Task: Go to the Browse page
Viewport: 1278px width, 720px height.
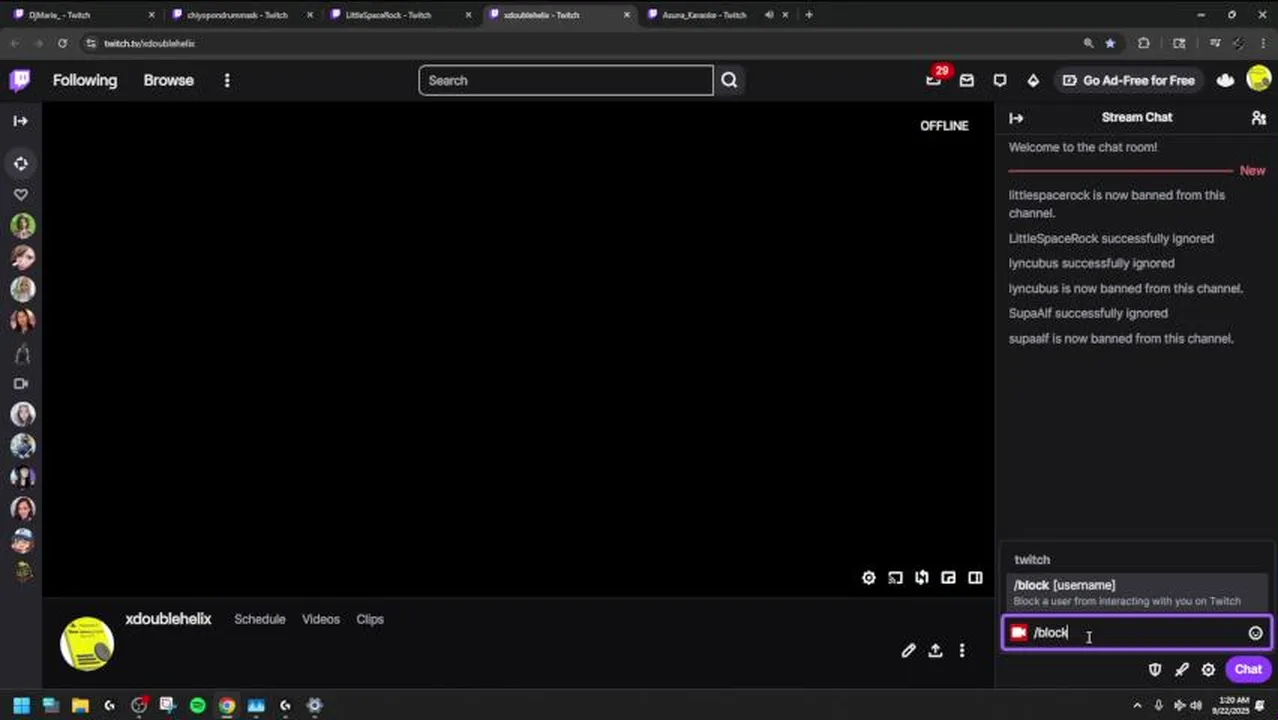Action: click(x=168, y=80)
